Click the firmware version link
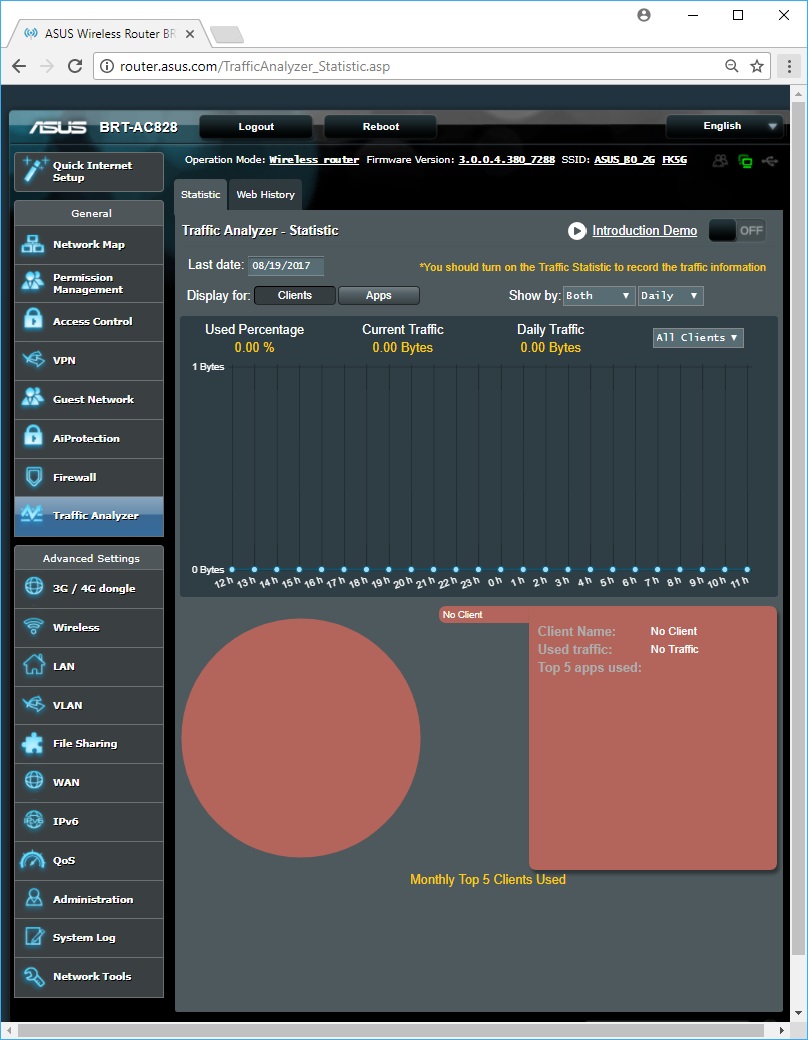 pyautogui.click(x=506, y=160)
